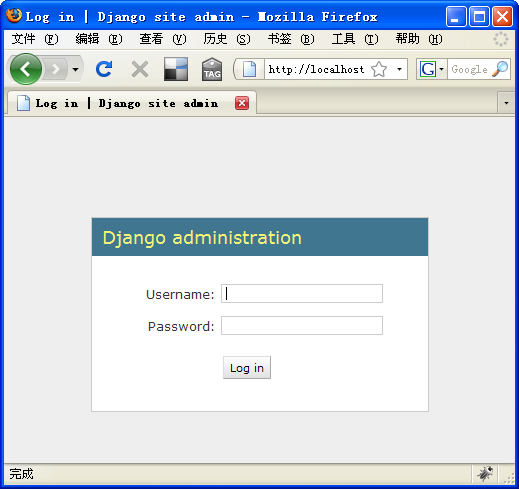This screenshot has width=519, height=489.
Task: Click the Username input field
Action: [x=302, y=293]
